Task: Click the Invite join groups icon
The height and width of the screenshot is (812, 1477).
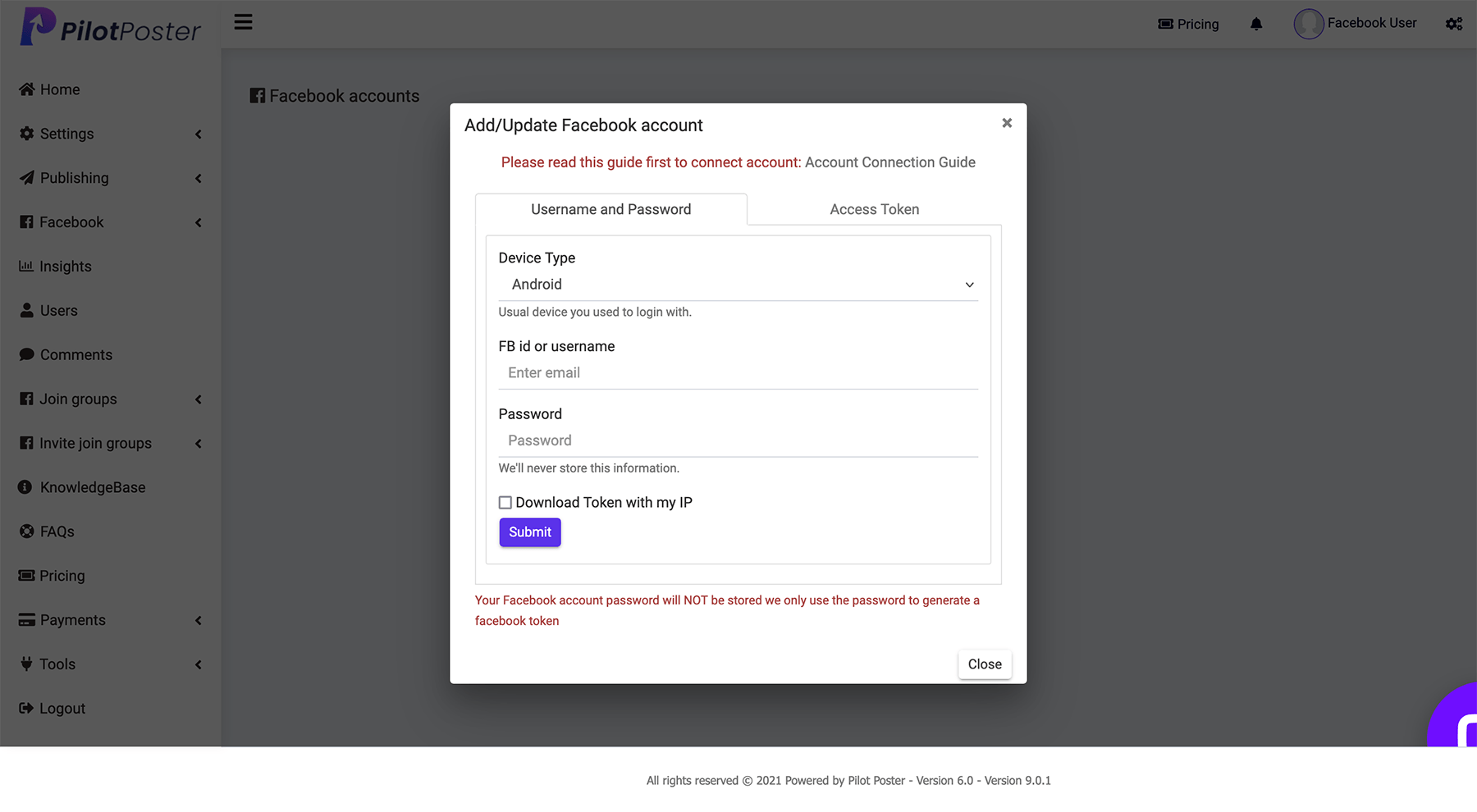Action: click(26, 444)
